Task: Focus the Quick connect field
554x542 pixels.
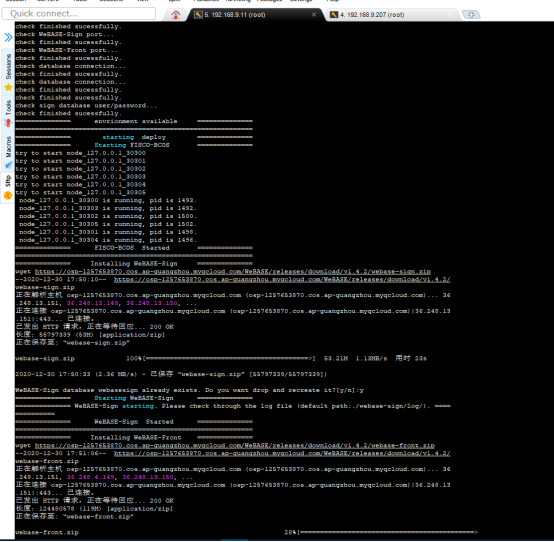Action: click(79, 13)
